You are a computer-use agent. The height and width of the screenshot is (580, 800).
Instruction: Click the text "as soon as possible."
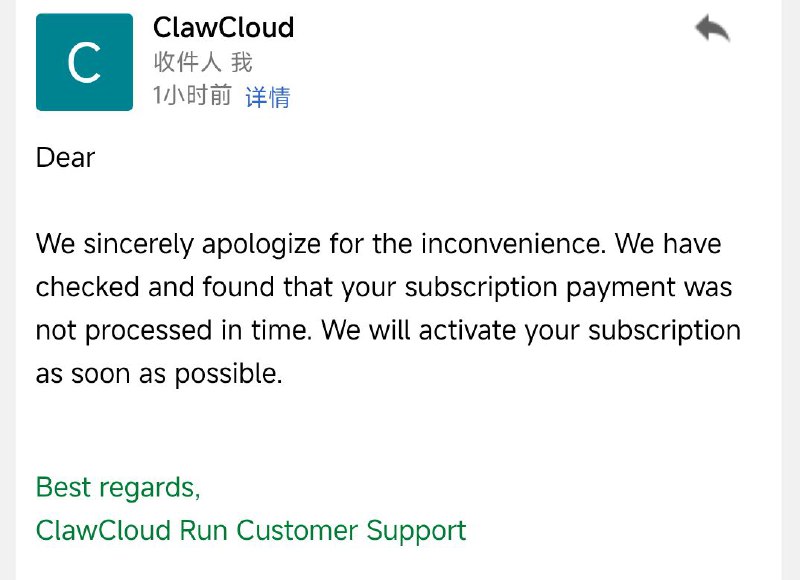[x=159, y=373]
